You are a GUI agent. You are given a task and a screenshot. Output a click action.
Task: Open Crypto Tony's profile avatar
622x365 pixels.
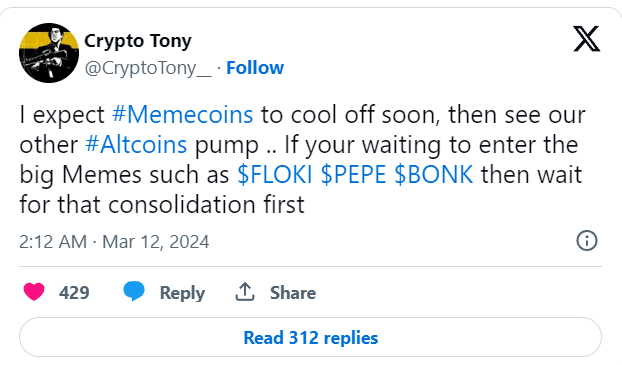[x=49, y=53]
